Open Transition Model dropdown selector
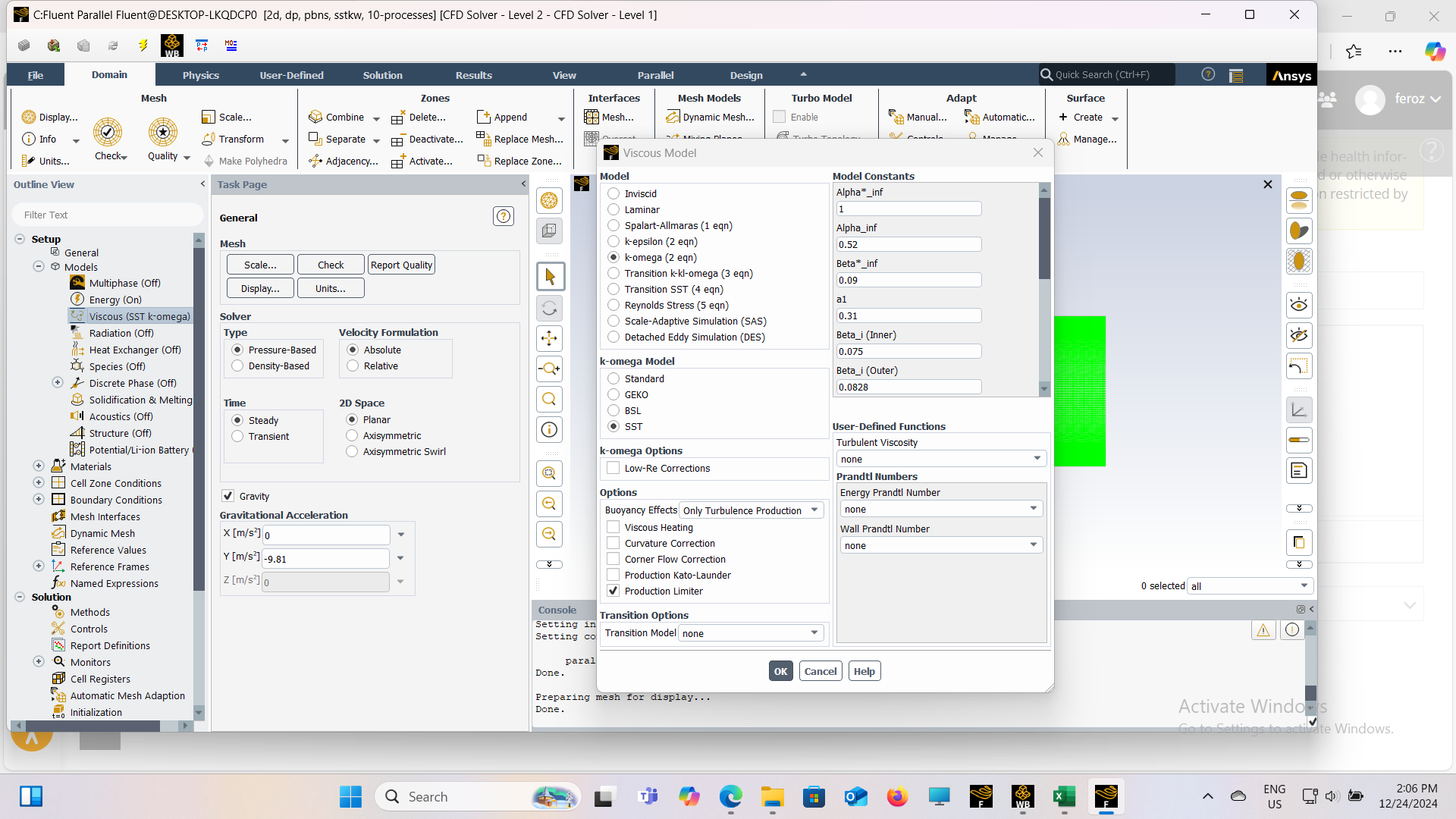This screenshot has width=1456, height=819. click(x=812, y=632)
